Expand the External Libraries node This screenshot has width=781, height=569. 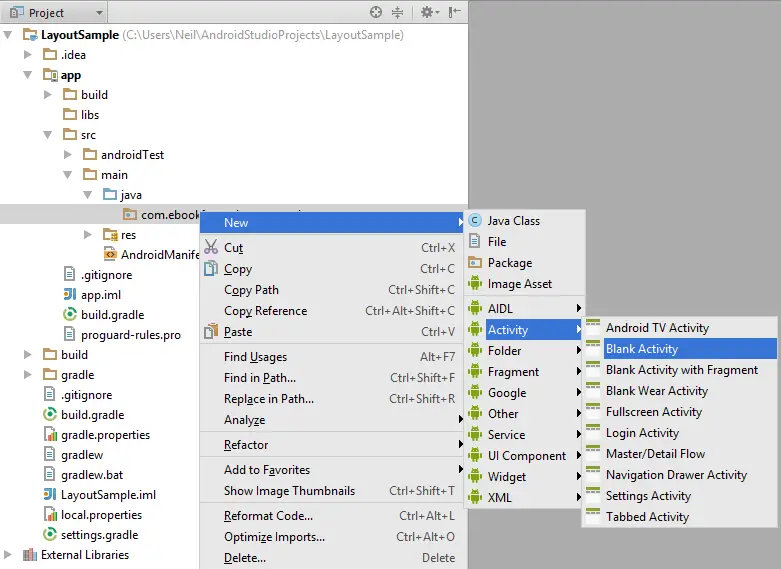pyautogui.click(x=9, y=555)
